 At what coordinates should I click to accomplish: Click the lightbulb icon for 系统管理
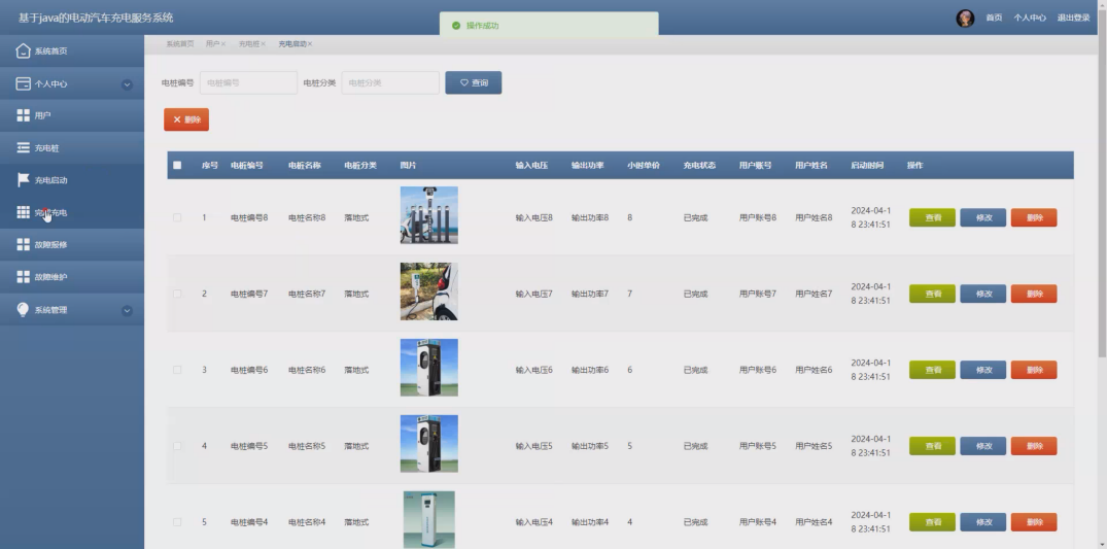(23, 309)
